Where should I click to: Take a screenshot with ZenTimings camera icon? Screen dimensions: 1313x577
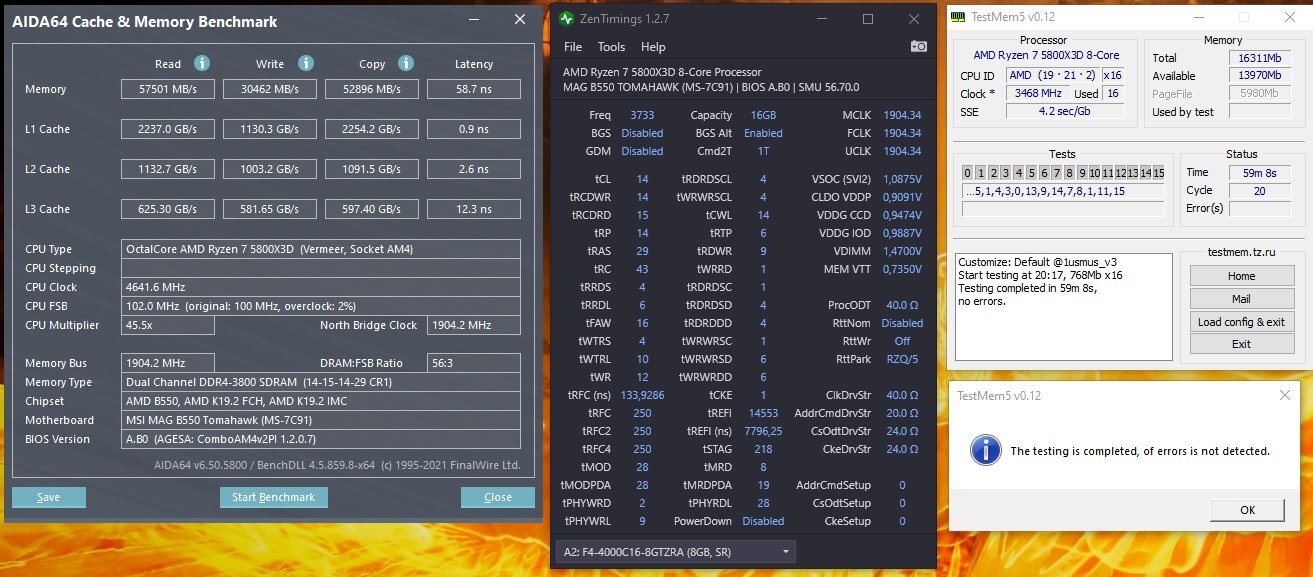click(x=919, y=46)
